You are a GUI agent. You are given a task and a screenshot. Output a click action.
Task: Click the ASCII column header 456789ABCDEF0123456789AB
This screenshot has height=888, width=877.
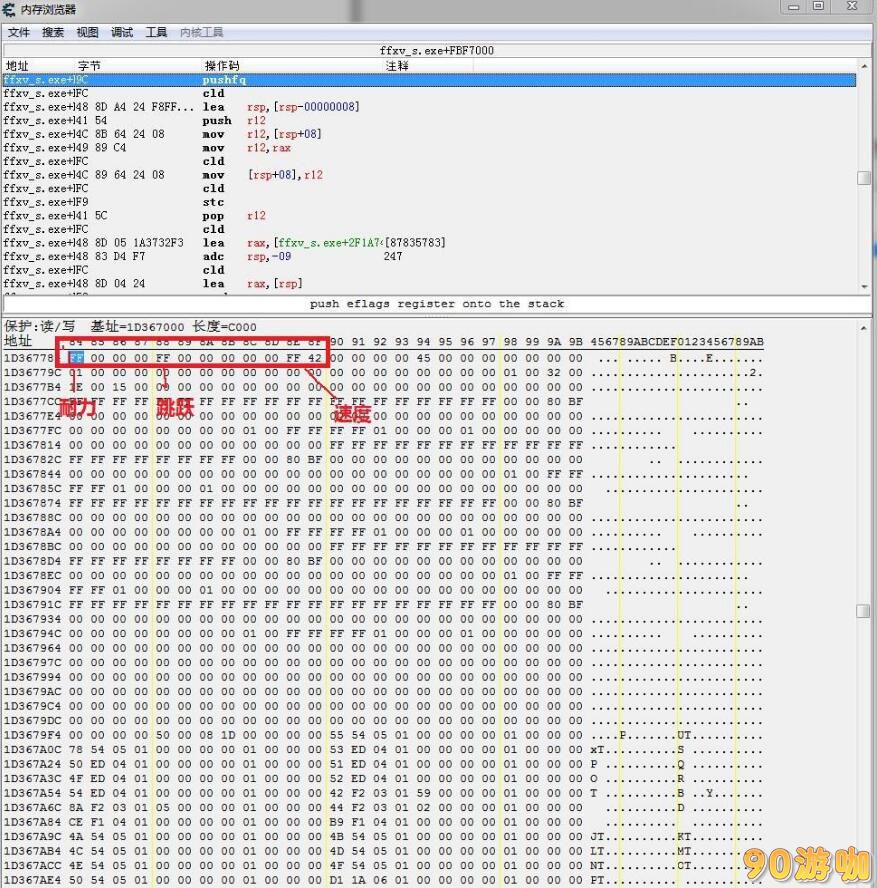677,341
